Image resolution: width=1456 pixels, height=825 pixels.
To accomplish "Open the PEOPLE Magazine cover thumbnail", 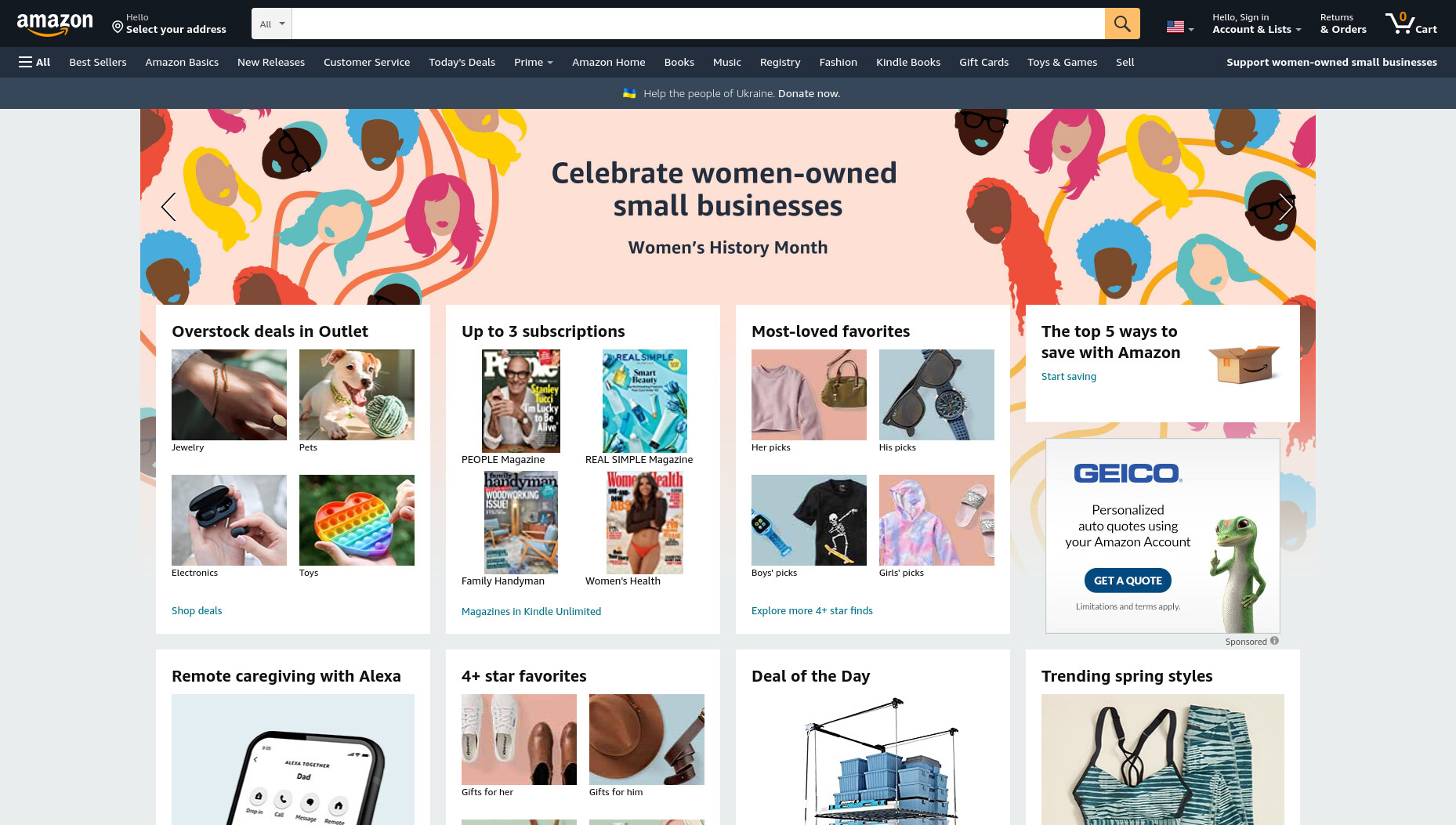I will coord(521,401).
